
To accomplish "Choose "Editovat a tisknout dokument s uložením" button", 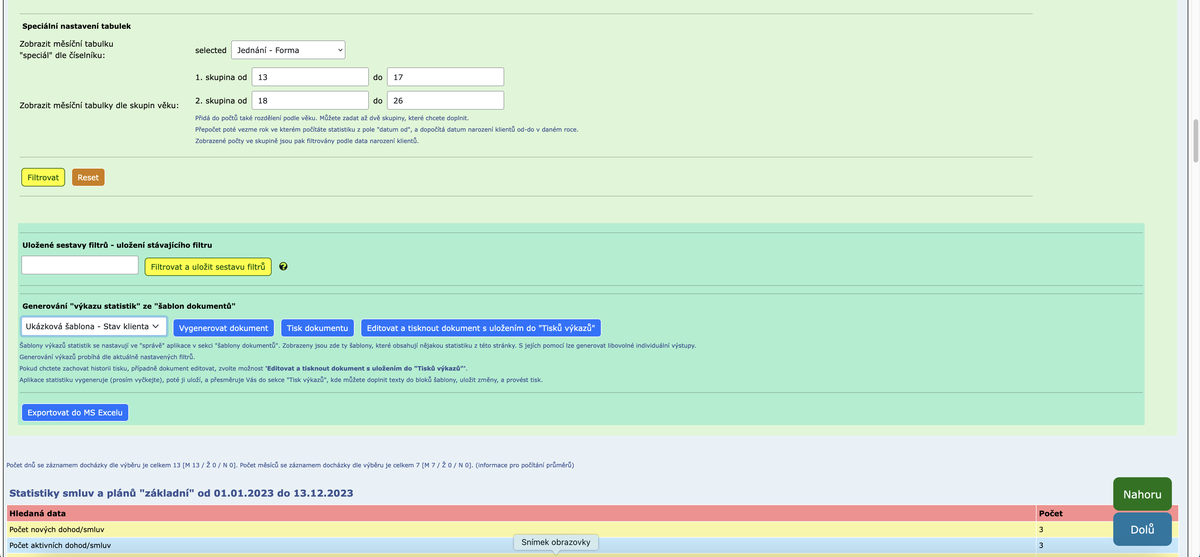I will pos(481,328).
